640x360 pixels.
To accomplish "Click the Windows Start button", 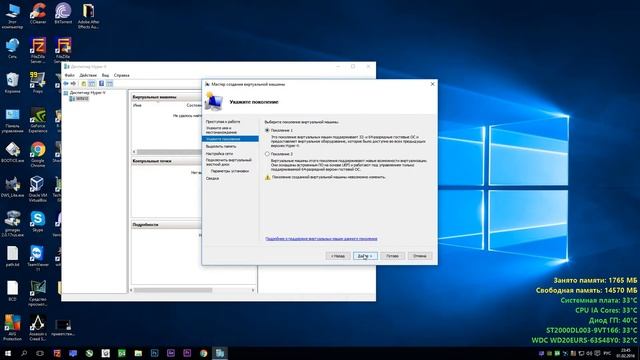I will 8,353.
